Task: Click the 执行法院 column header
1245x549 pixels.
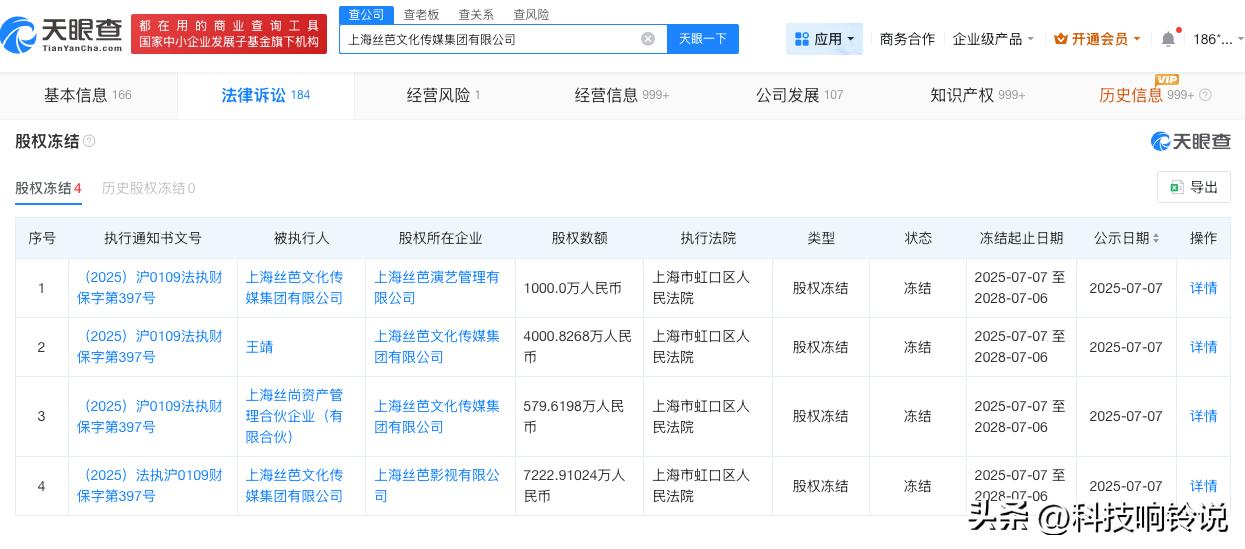Action: [708, 238]
